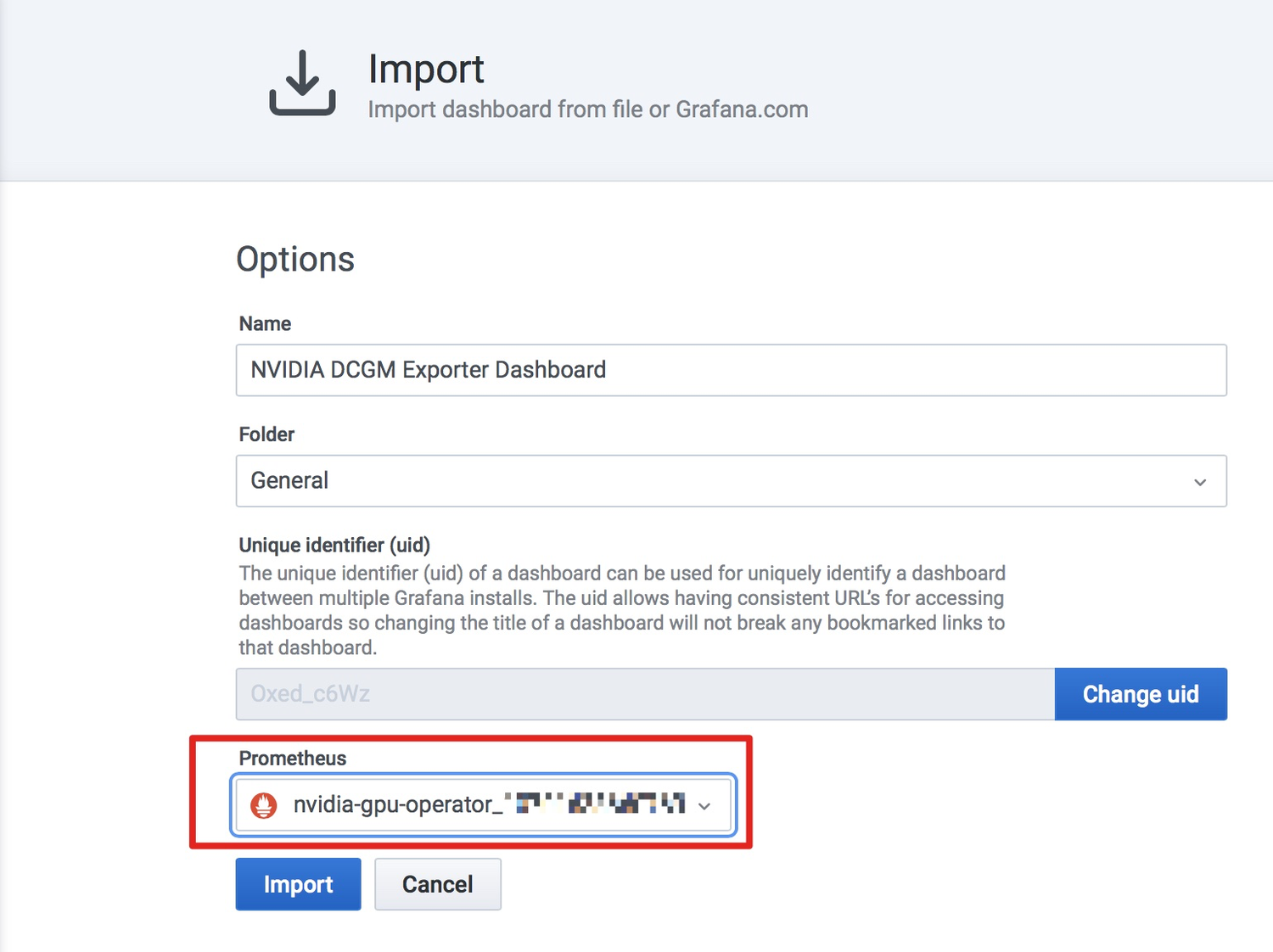Click the Prometheus field label
Screen dimensions: 1273x952
pos(293,759)
